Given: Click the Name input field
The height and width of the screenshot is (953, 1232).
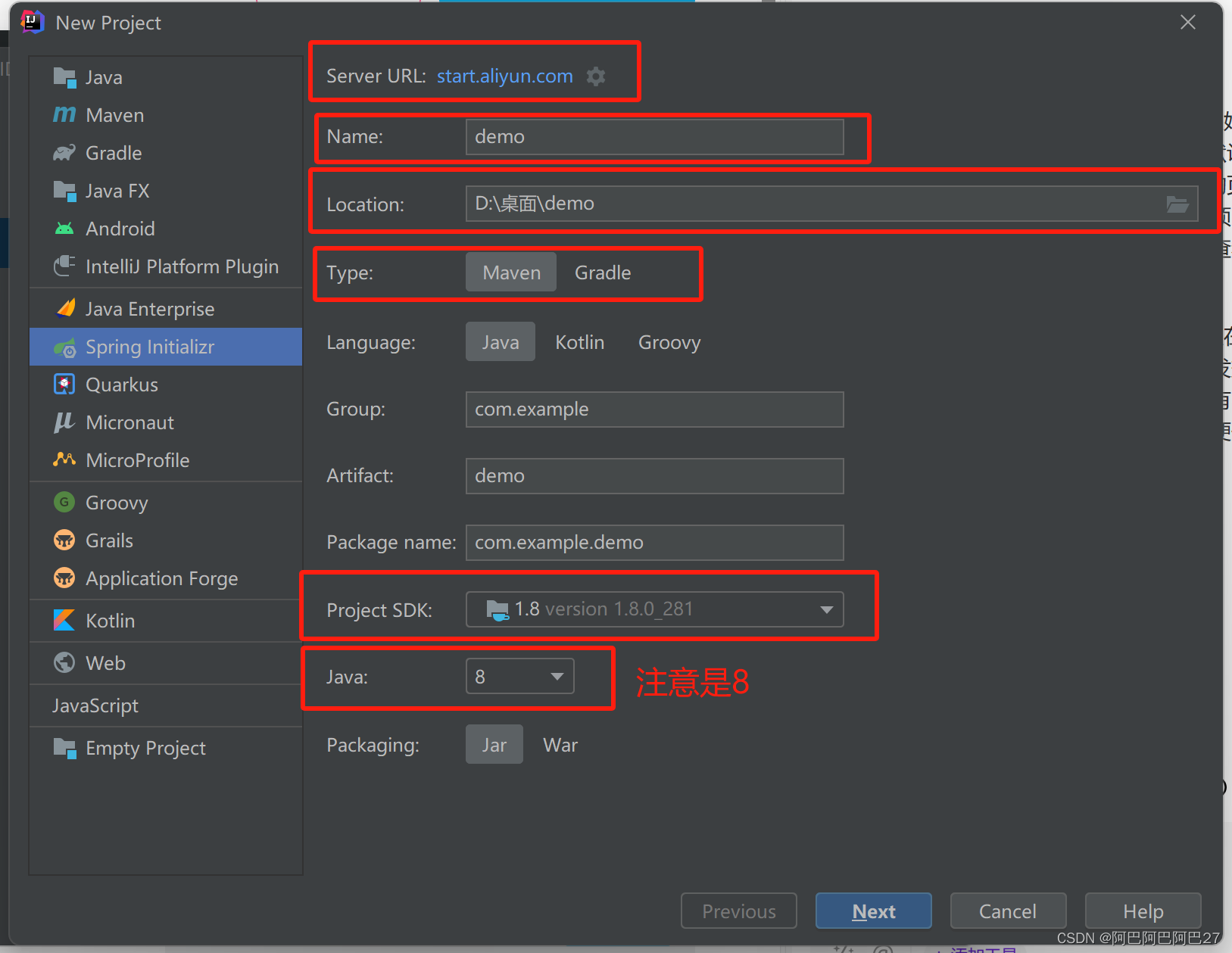Looking at the screenshot, I should click(x=654, y=137).
